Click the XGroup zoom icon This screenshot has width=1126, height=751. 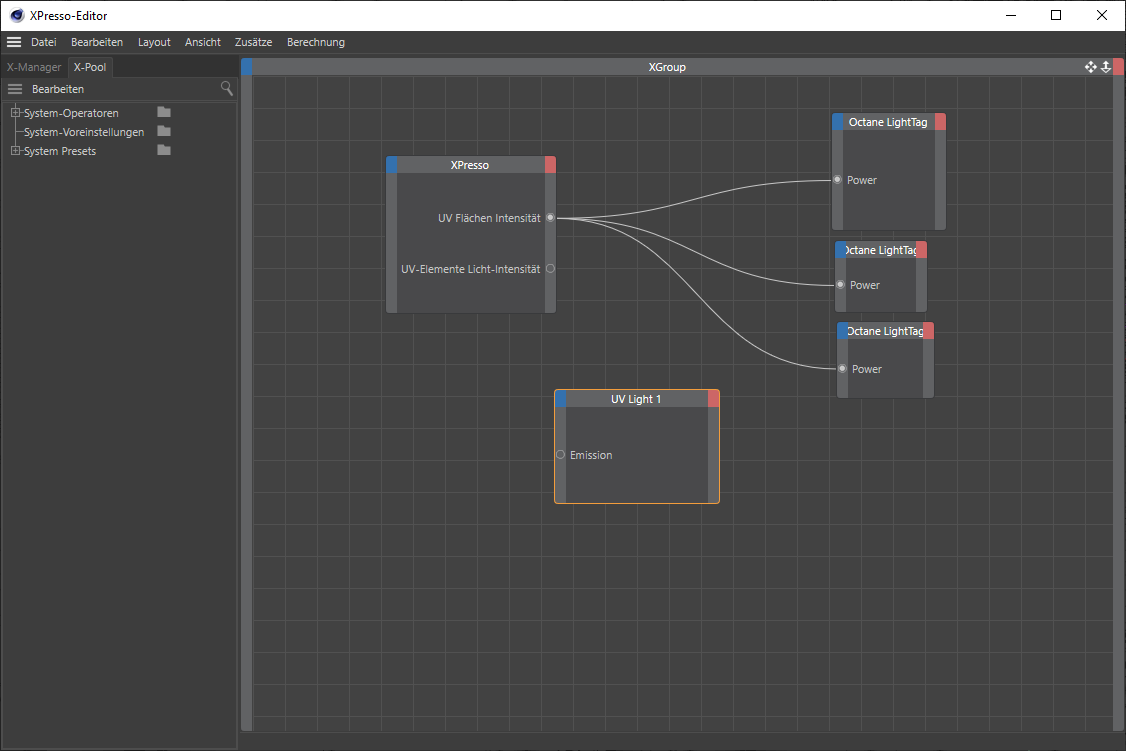pos(1106,67)
